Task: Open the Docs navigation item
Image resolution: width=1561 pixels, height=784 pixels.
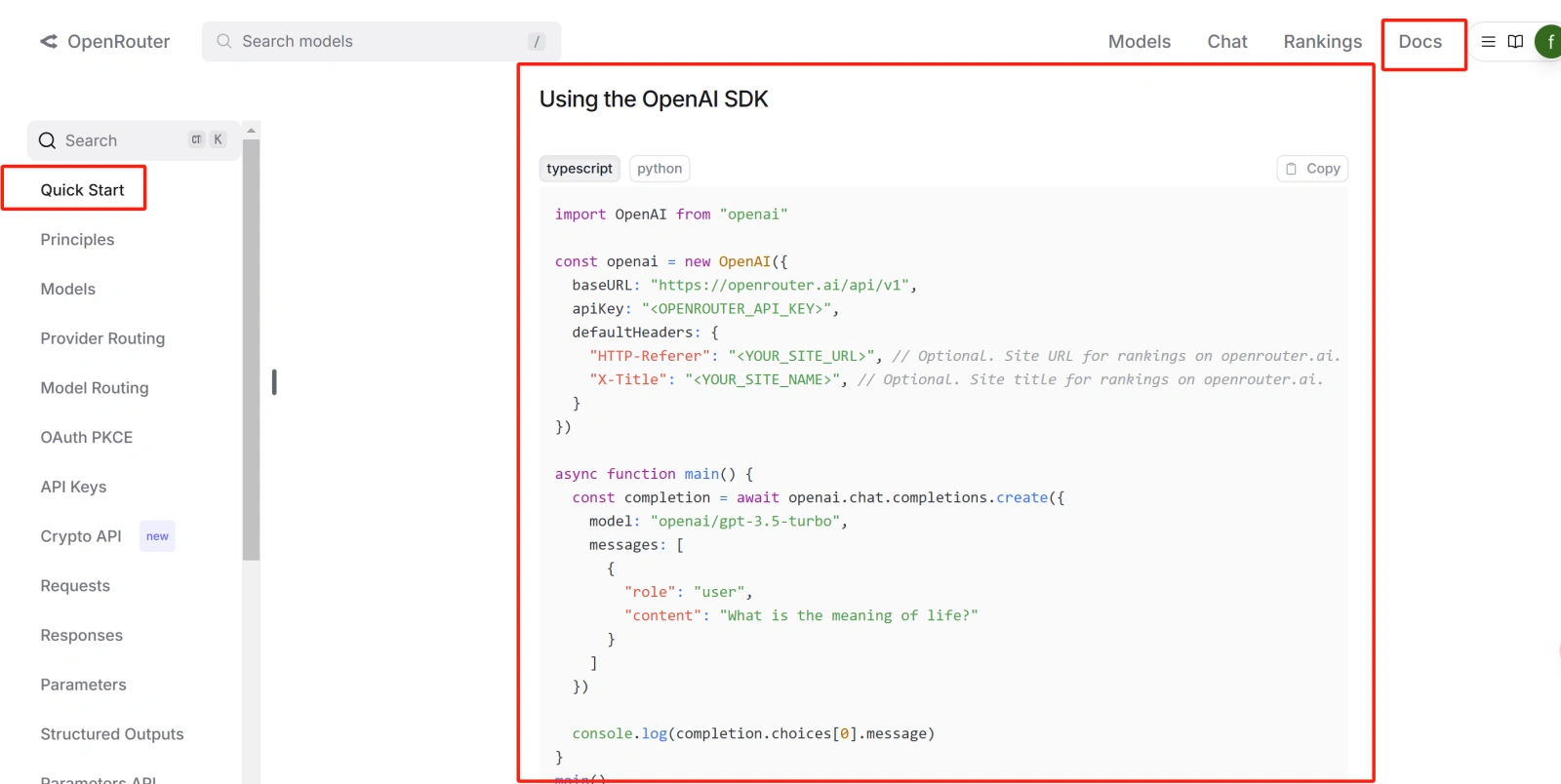Action: click(1420, 42)
